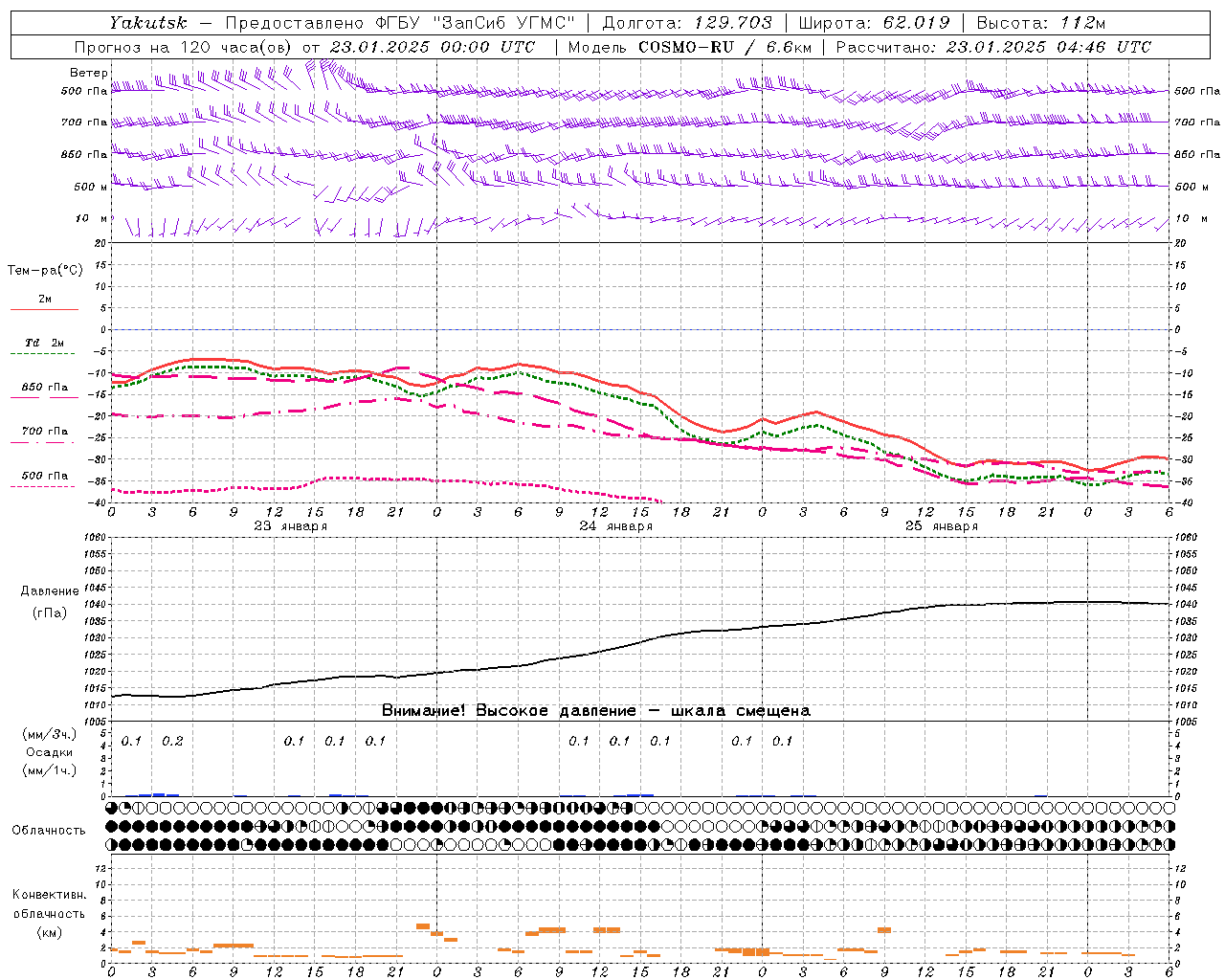
Task: Click the Внимание! Высокое давление warning text
Action: [596, 710]
